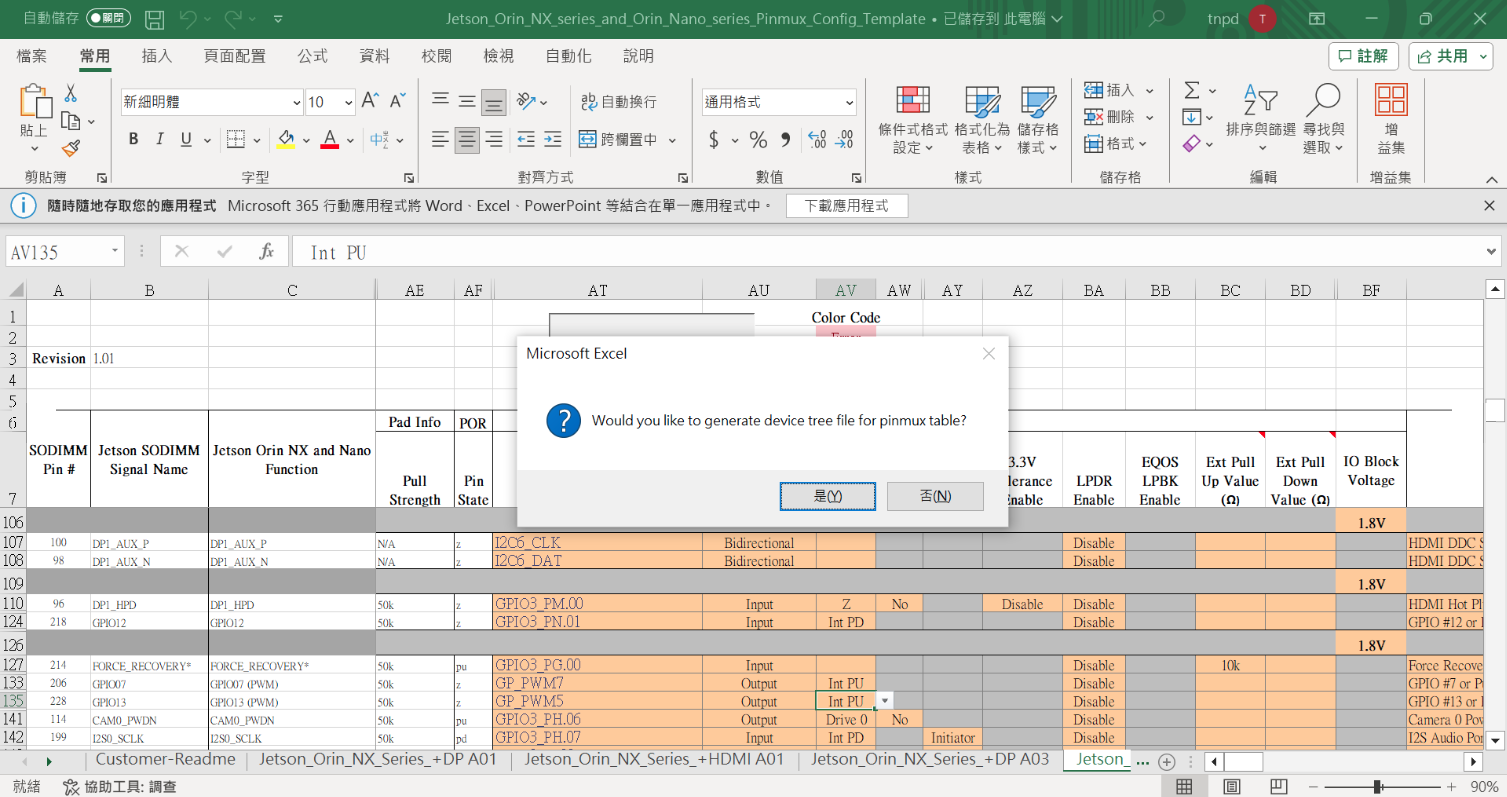Click the decrease decimal icon
Image resolution: width=1507 pixels, height=797 pixels.
click(845, 140)
